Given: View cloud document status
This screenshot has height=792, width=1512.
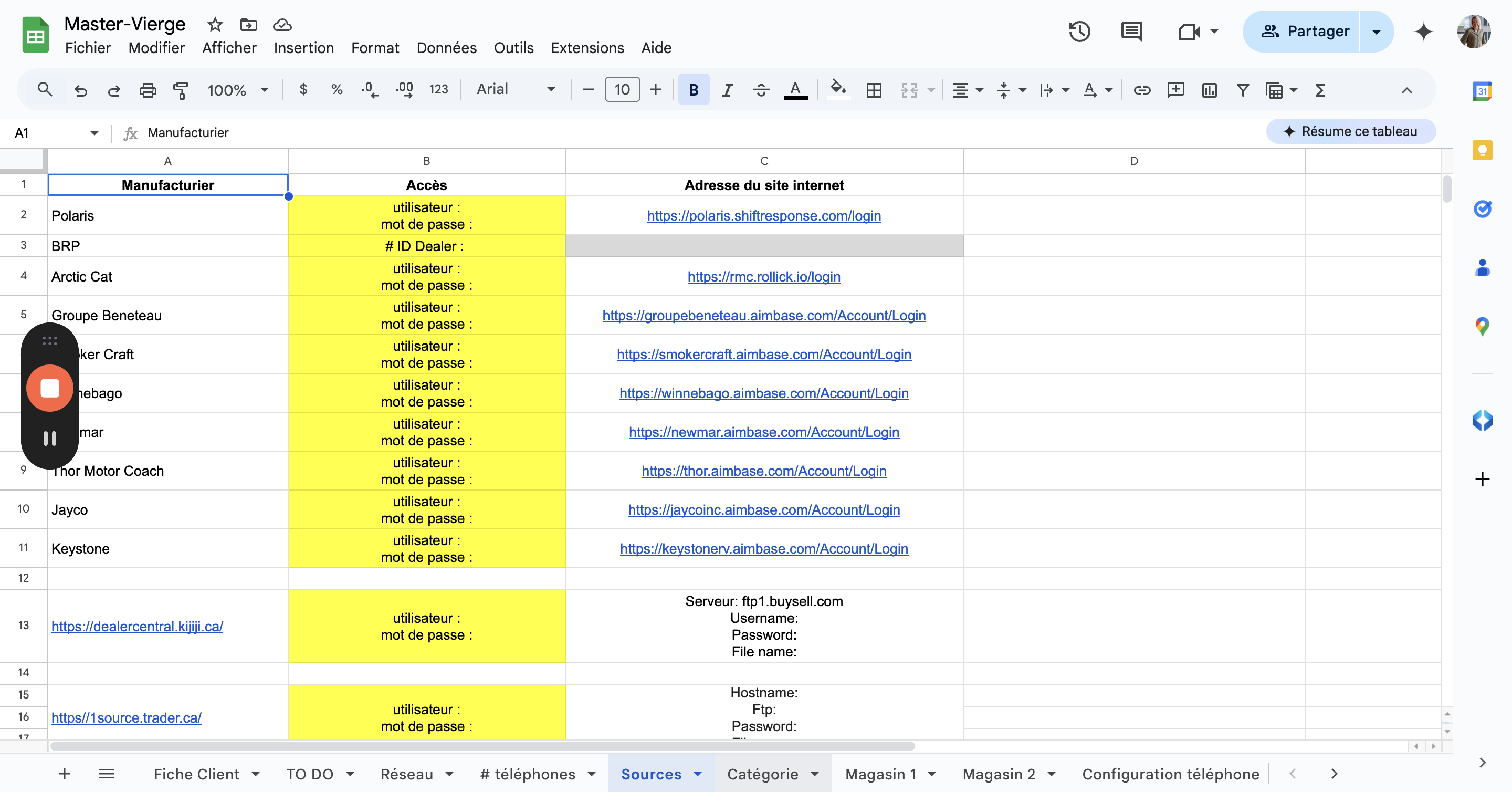Looking at the screenshot, I should (x=282, y=25).
